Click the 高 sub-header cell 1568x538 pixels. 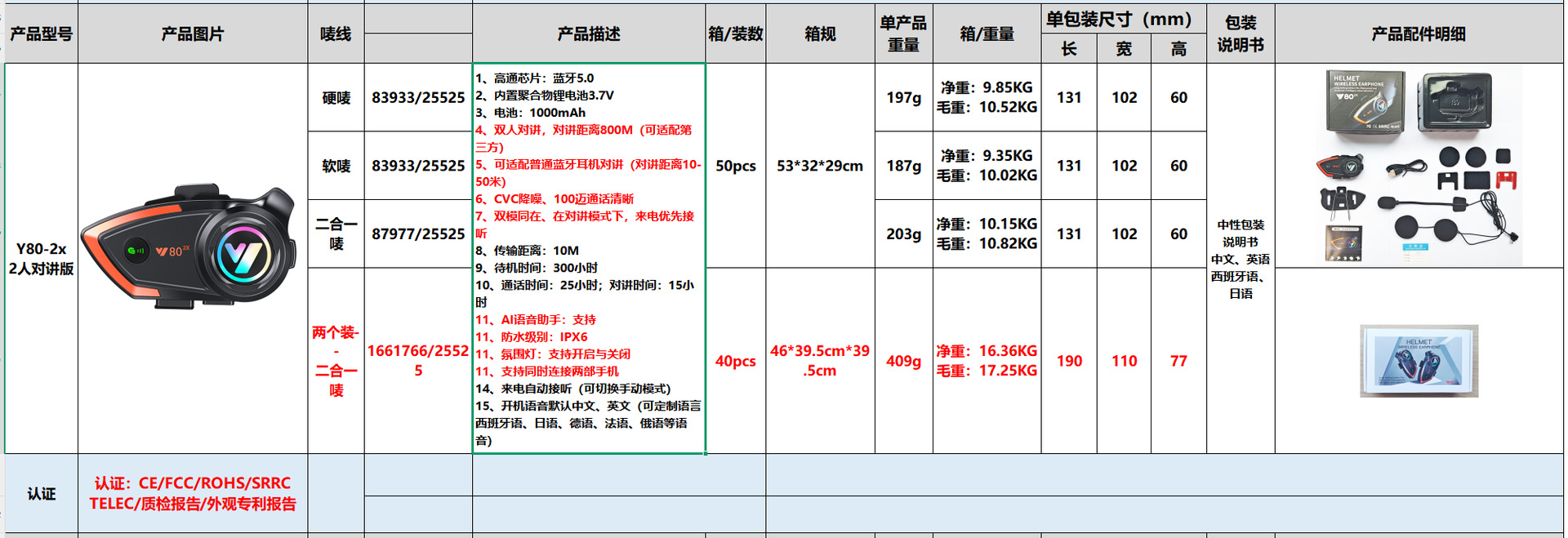click(1178, 49)
